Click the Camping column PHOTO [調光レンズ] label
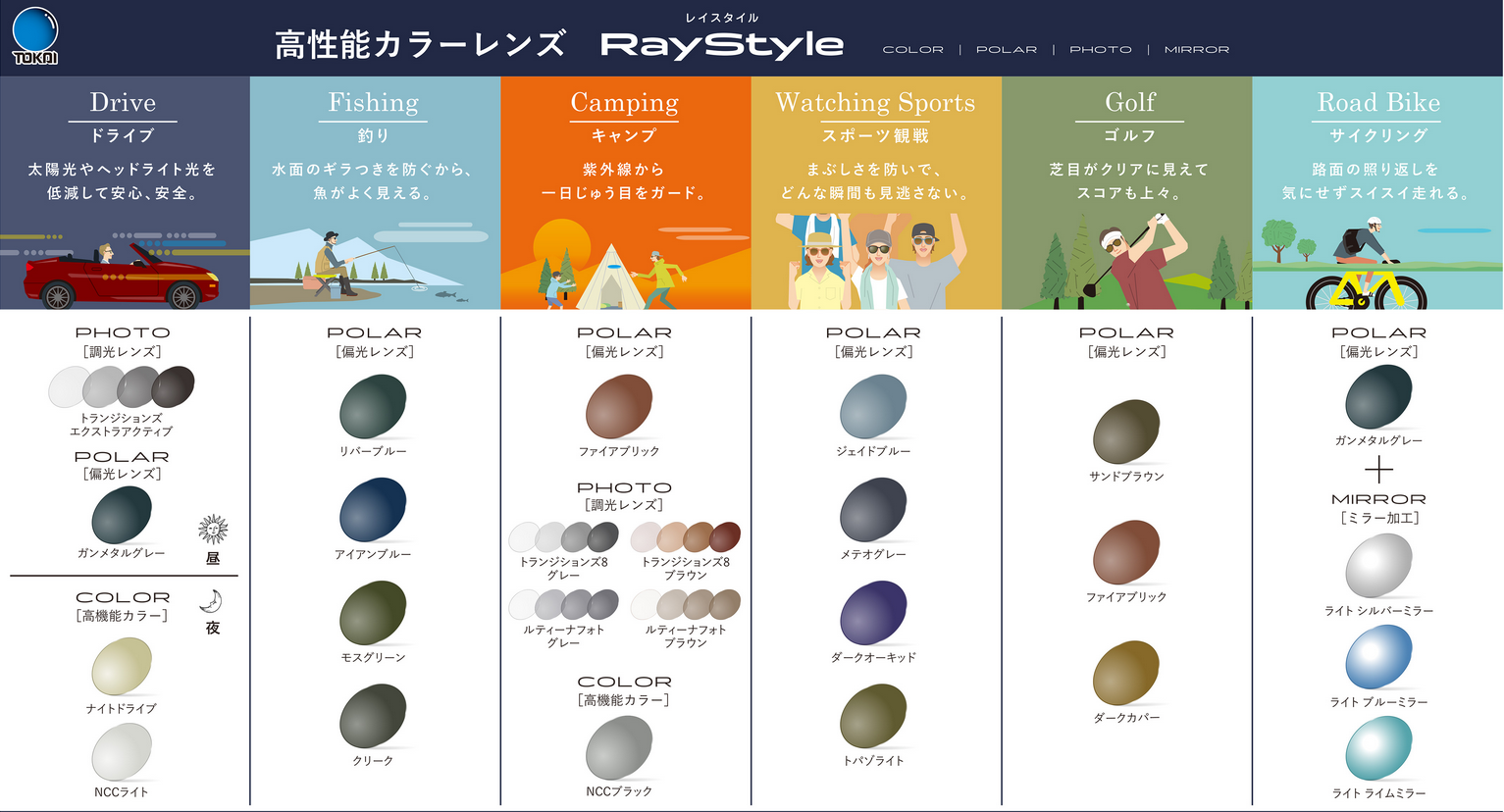Viewport: 1504px width, 812px height. click(624, 495)
